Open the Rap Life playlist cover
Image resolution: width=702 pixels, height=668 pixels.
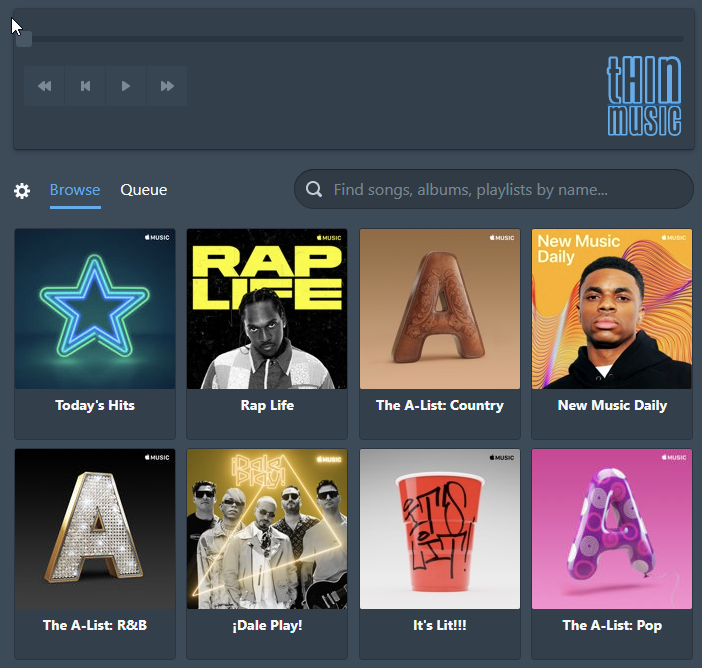point(267,309)
